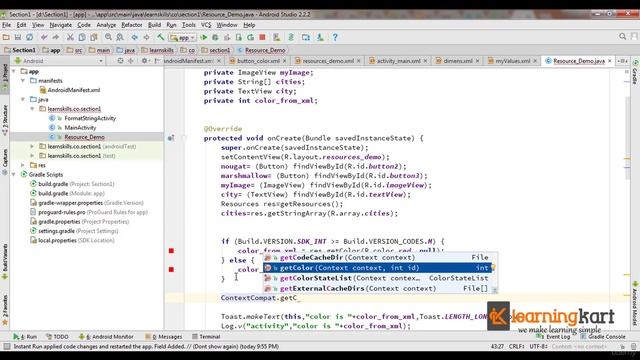Open the File menu

7,25
